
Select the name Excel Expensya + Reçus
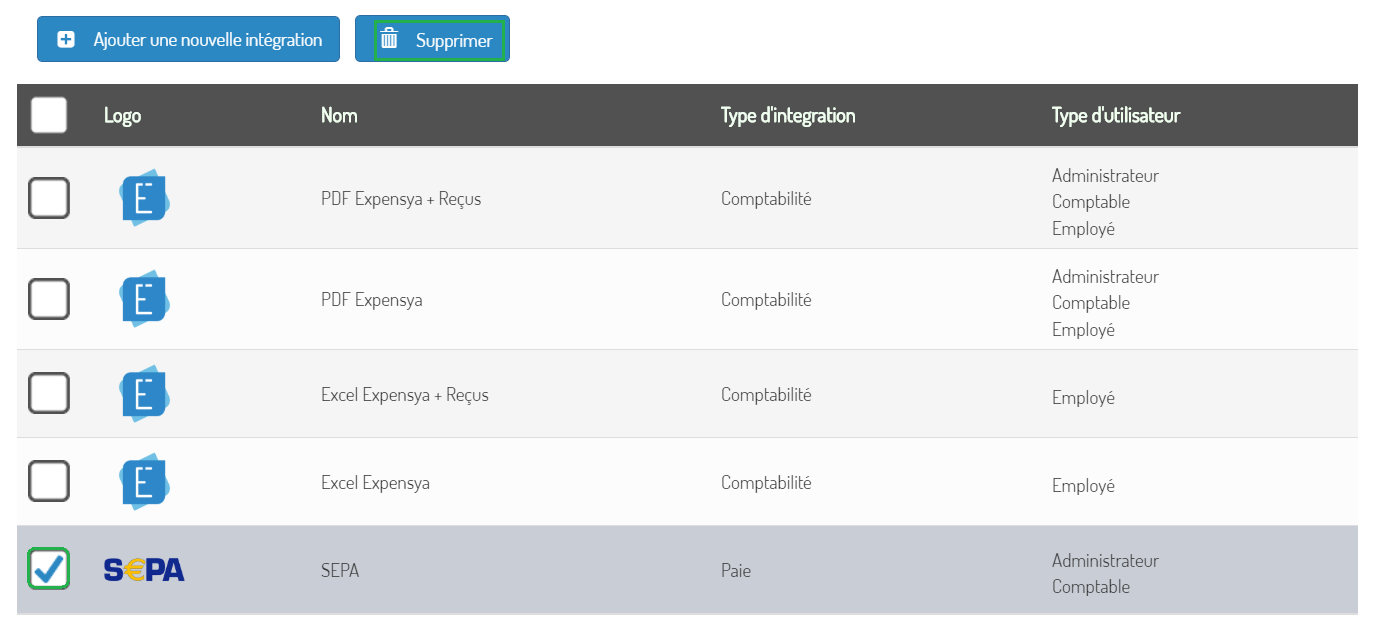[405, 395]
